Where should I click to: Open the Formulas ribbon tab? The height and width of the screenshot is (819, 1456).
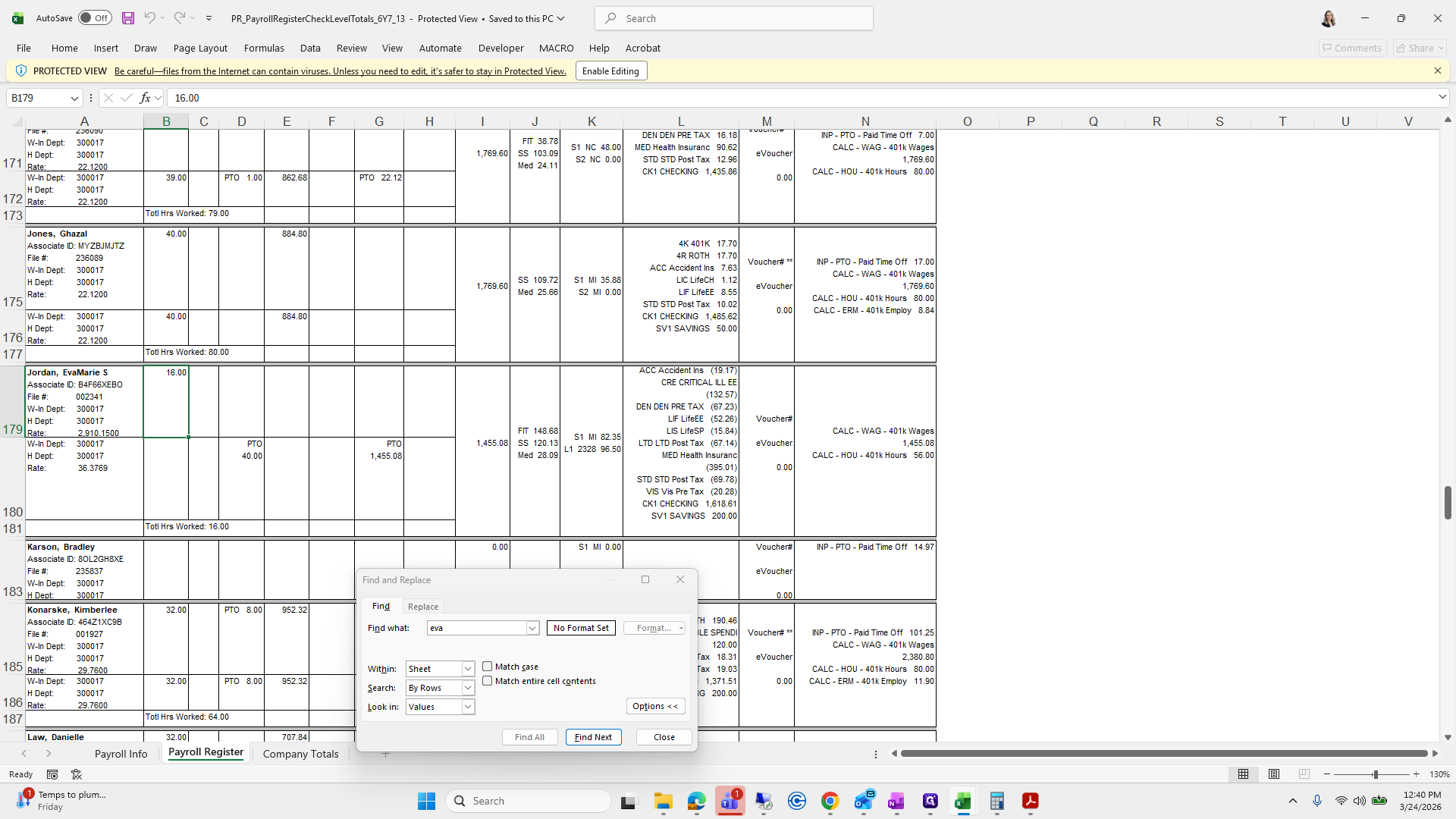[264, 48]
